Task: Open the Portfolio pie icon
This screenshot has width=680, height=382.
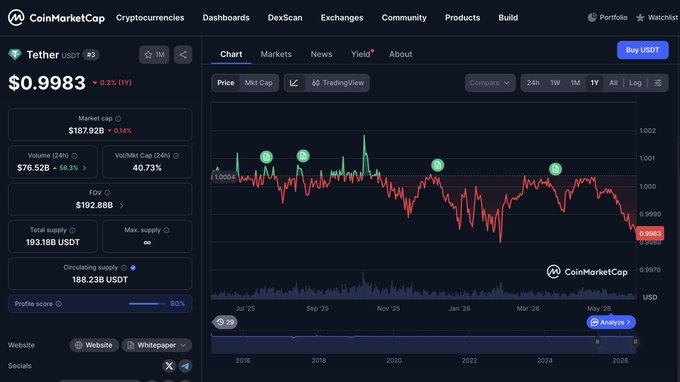Action: (592, 17)
